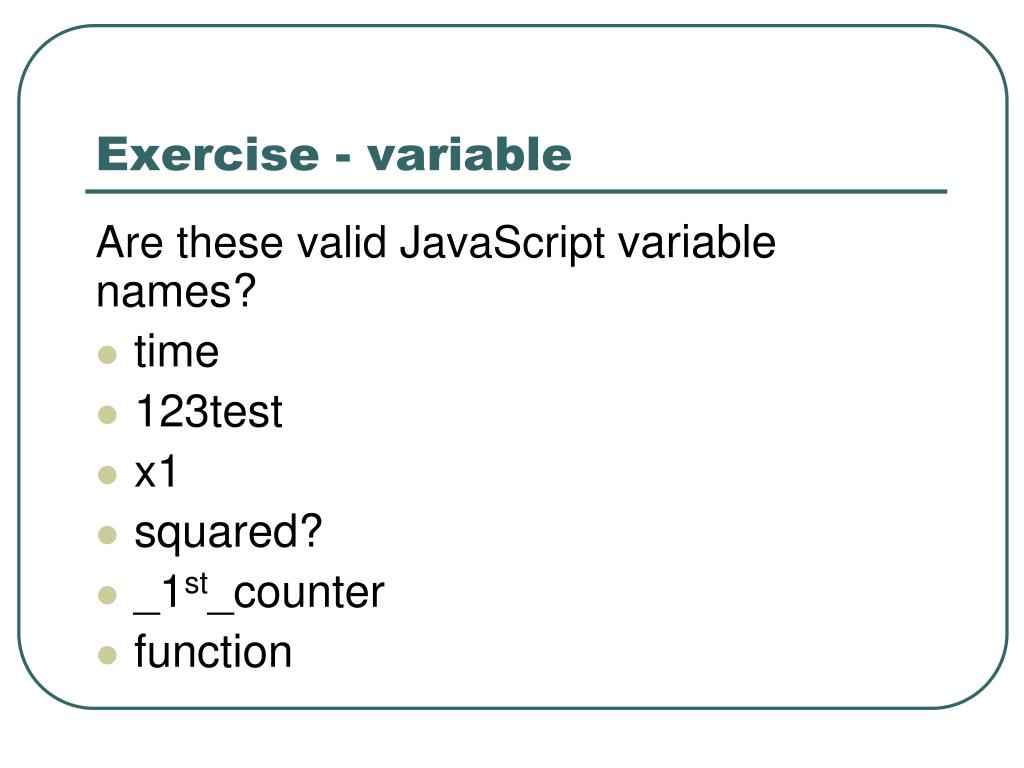Select the "function" list item text
Screen dimensions: 1024x768
click(213, 652)
